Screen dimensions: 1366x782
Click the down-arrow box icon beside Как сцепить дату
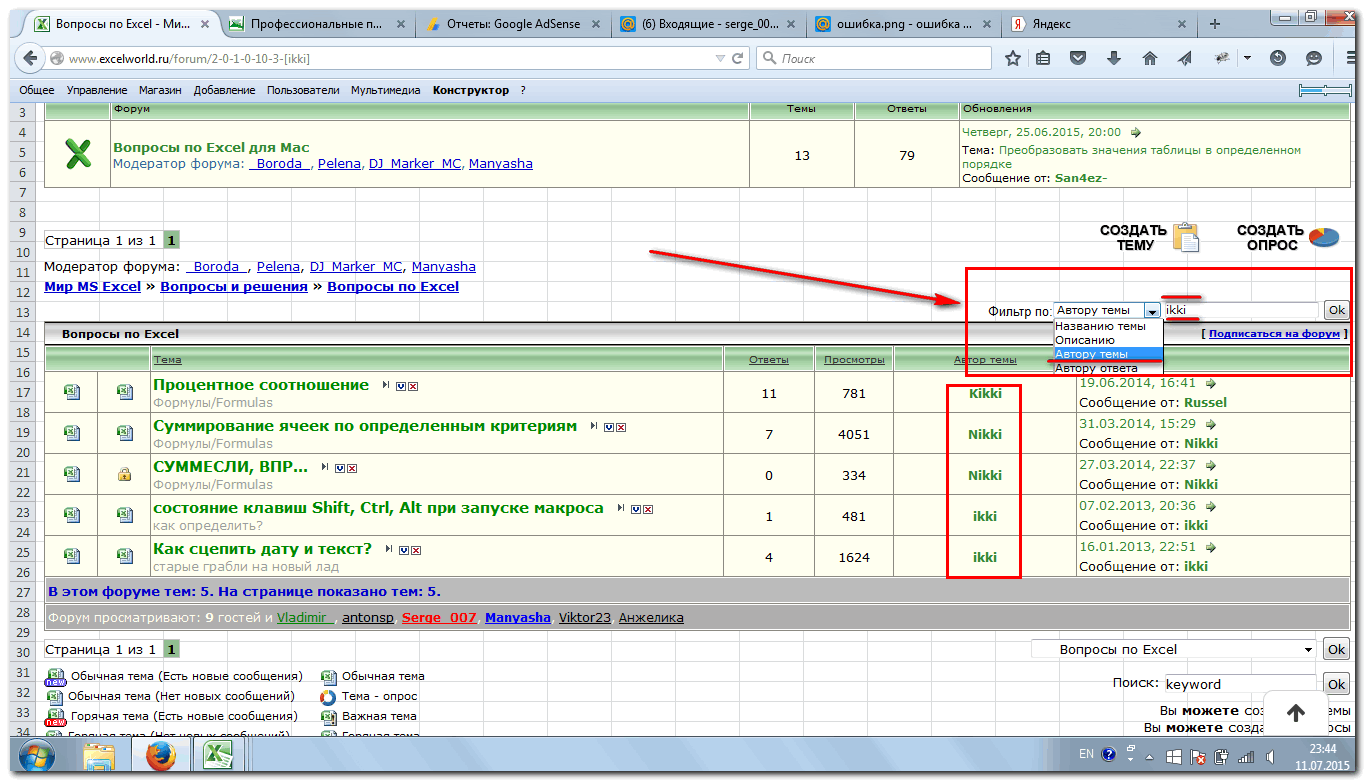coord(403,550)
